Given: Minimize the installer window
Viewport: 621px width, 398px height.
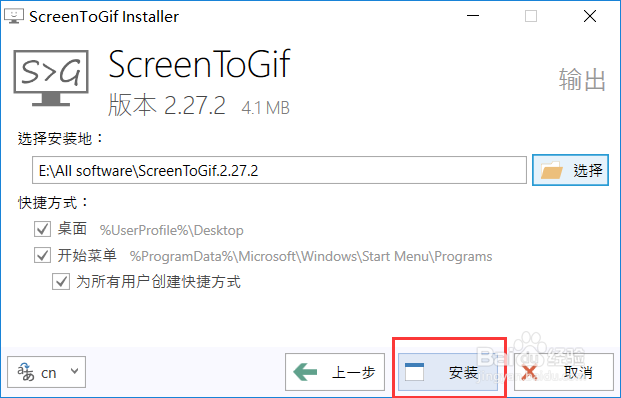Looking at the screenshot, I should (x=473, y=16).
